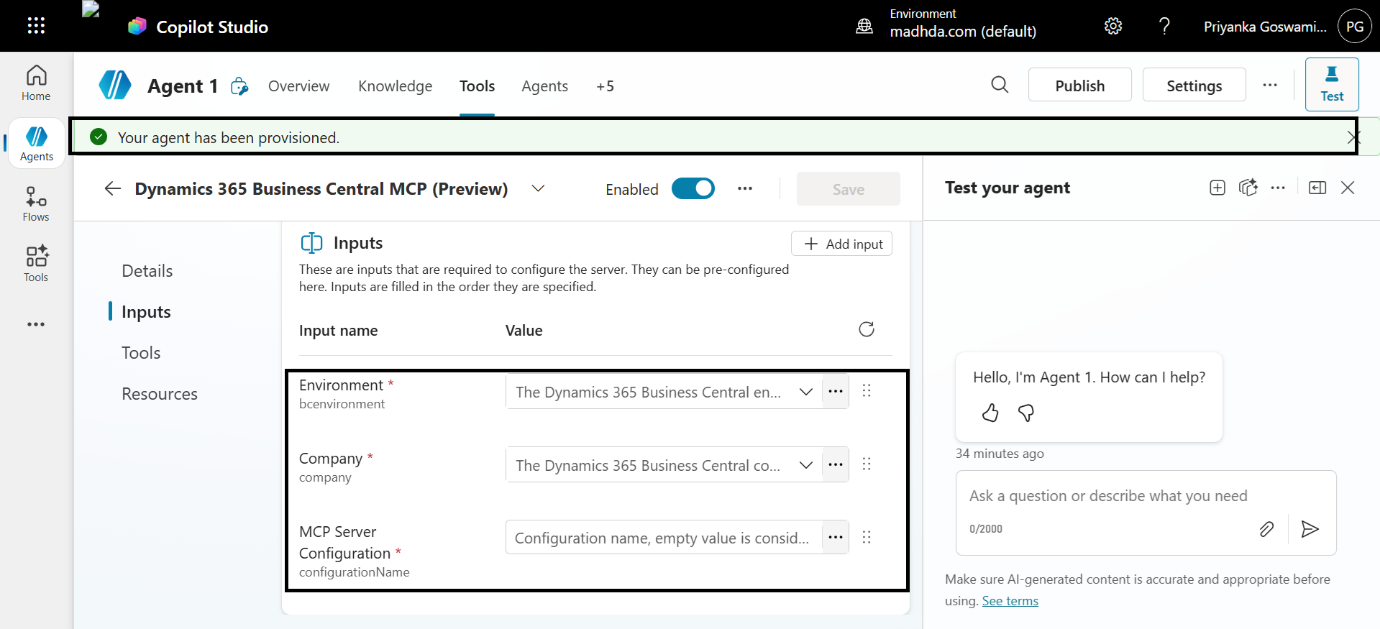Refresh the Inputs list

(x=866, y=328)
